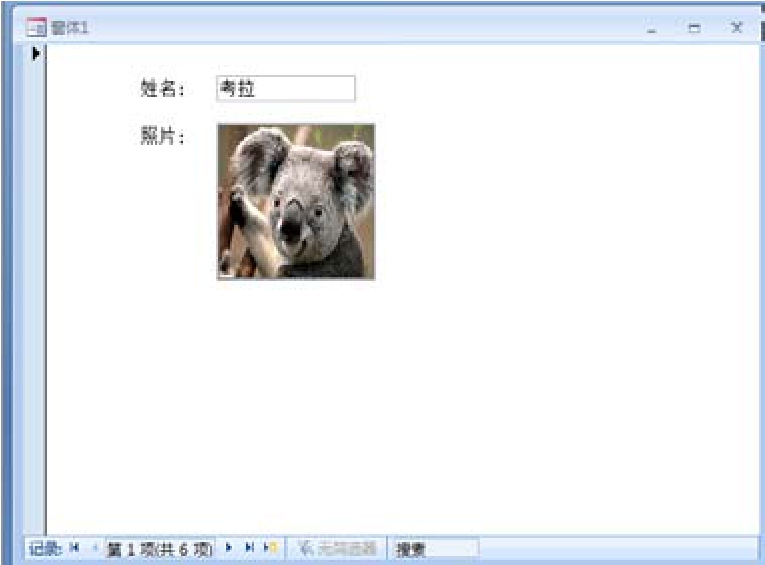The height and width of the screenshot is (565, 765).
Task: Click the no-filter indicator button
Action: [x=337, y=548]
